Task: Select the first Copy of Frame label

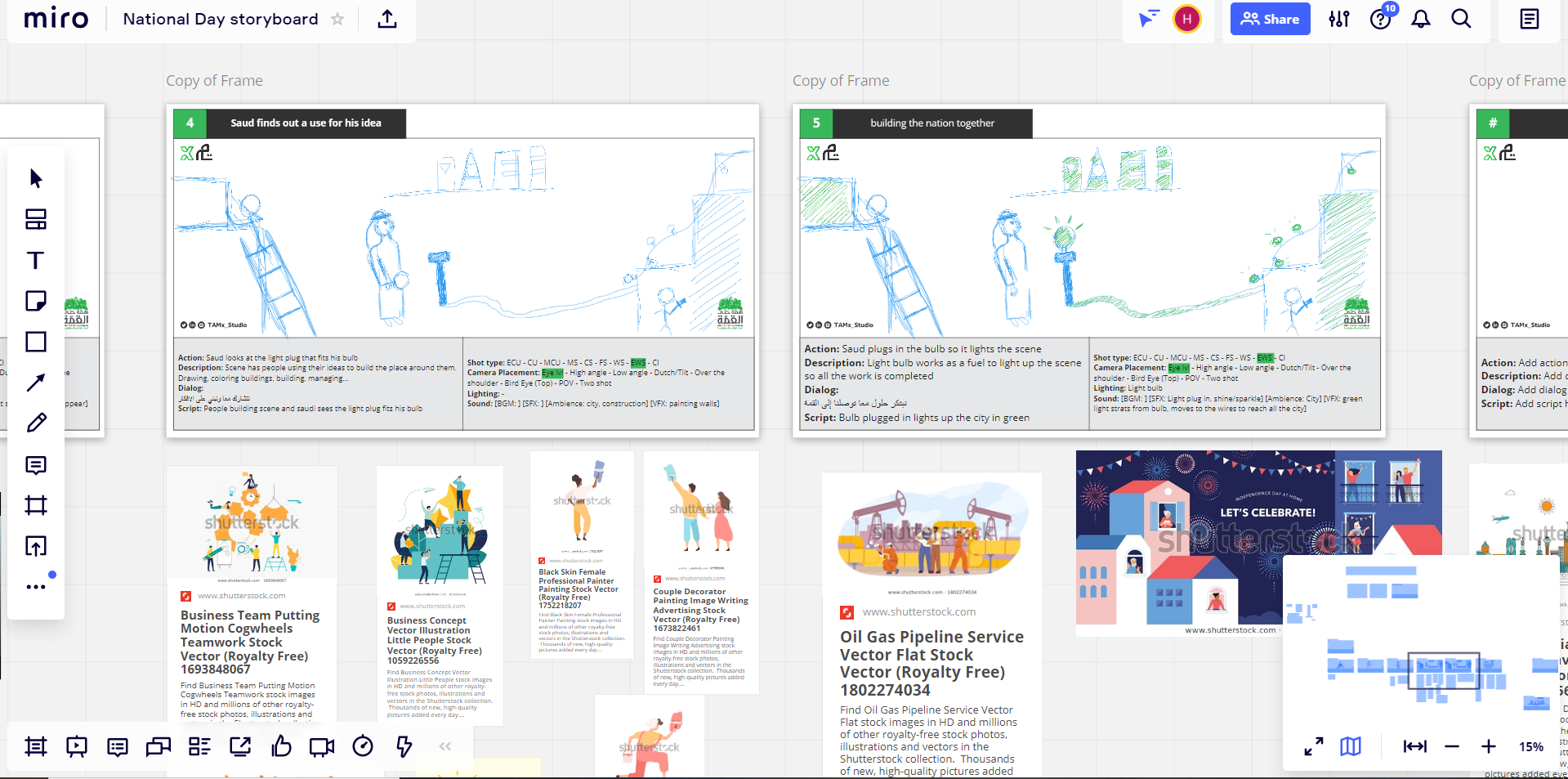Action: [x=214, y=80]
